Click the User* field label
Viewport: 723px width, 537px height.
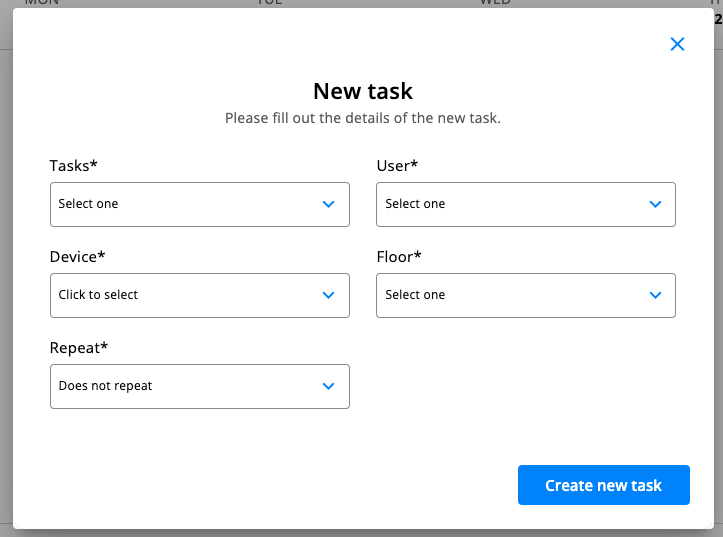[397, 166]
